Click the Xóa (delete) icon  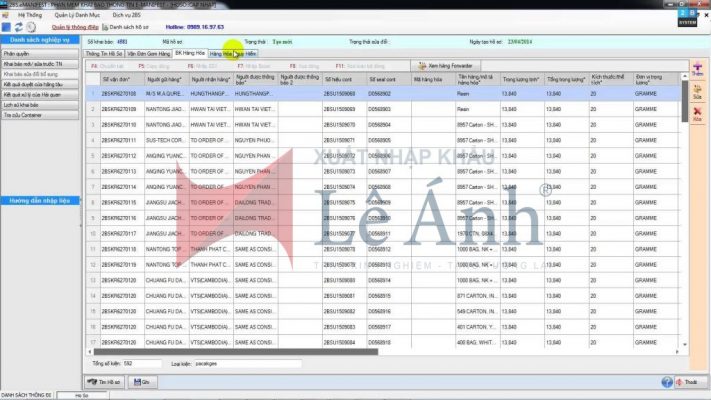pos(697,114)
